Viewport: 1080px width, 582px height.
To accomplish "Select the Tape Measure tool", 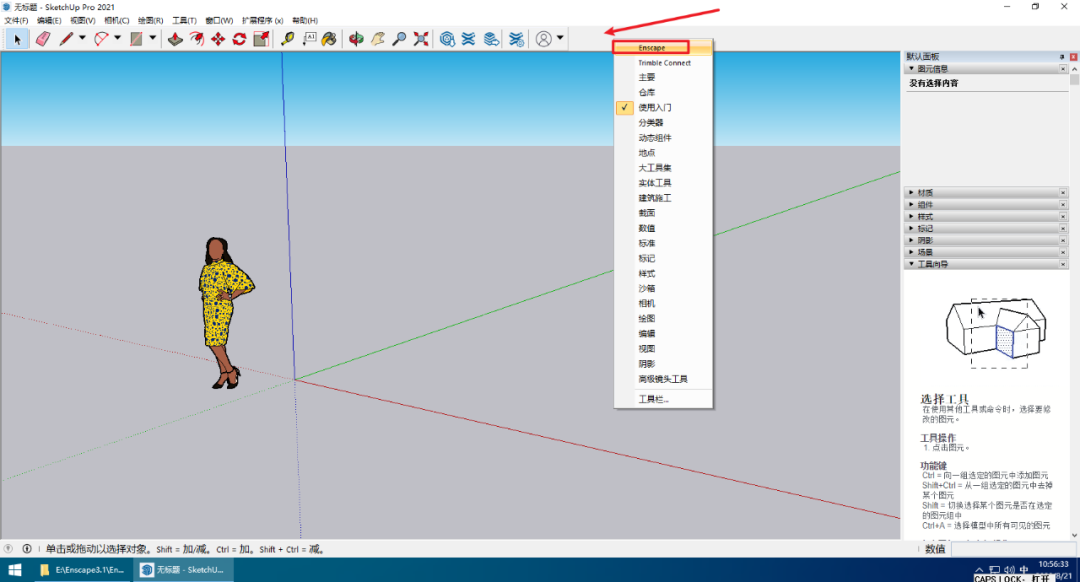I will [x=288, y=39].
